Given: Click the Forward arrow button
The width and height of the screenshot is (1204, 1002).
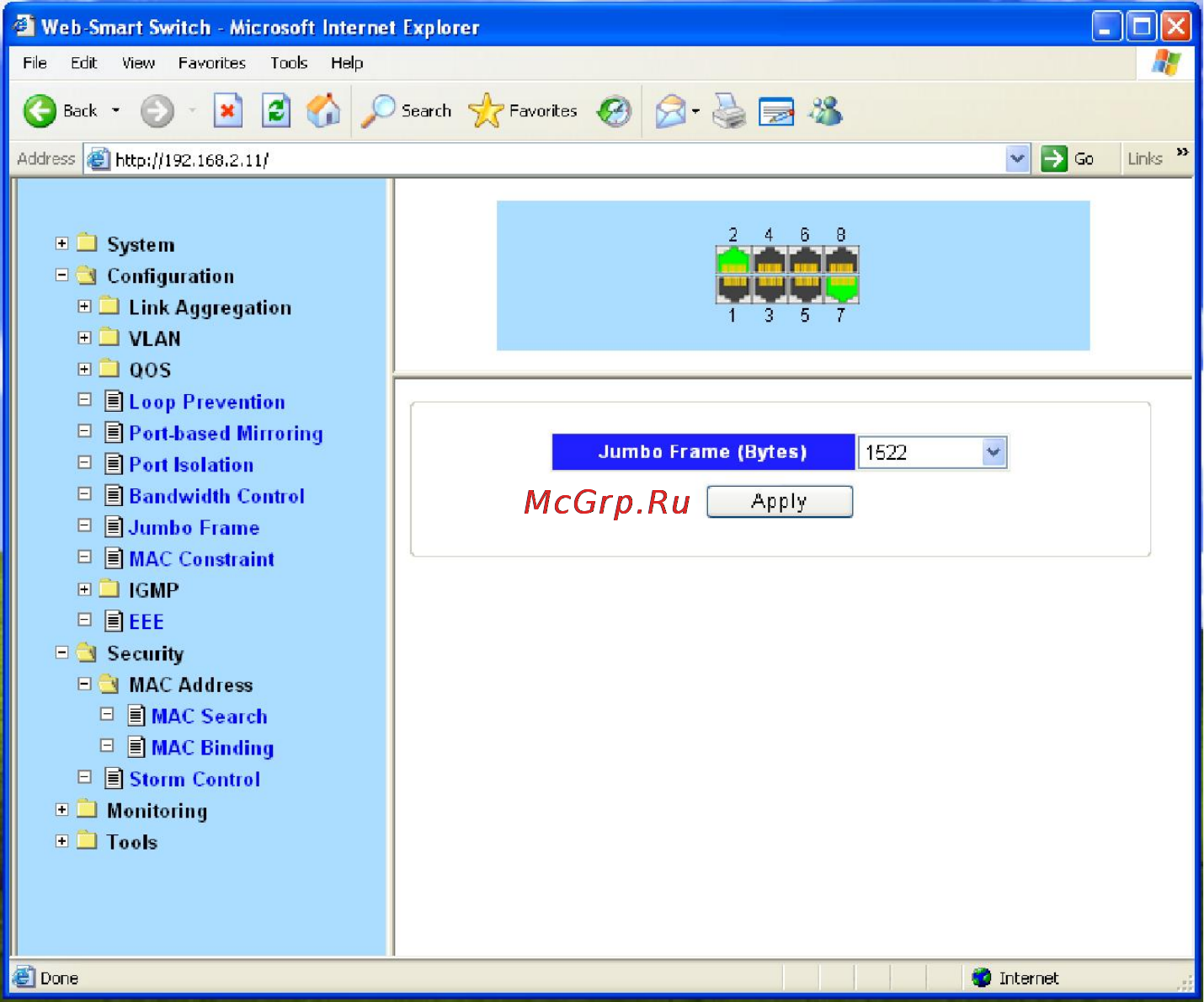Looking at the screenshot, I should 157,111.
